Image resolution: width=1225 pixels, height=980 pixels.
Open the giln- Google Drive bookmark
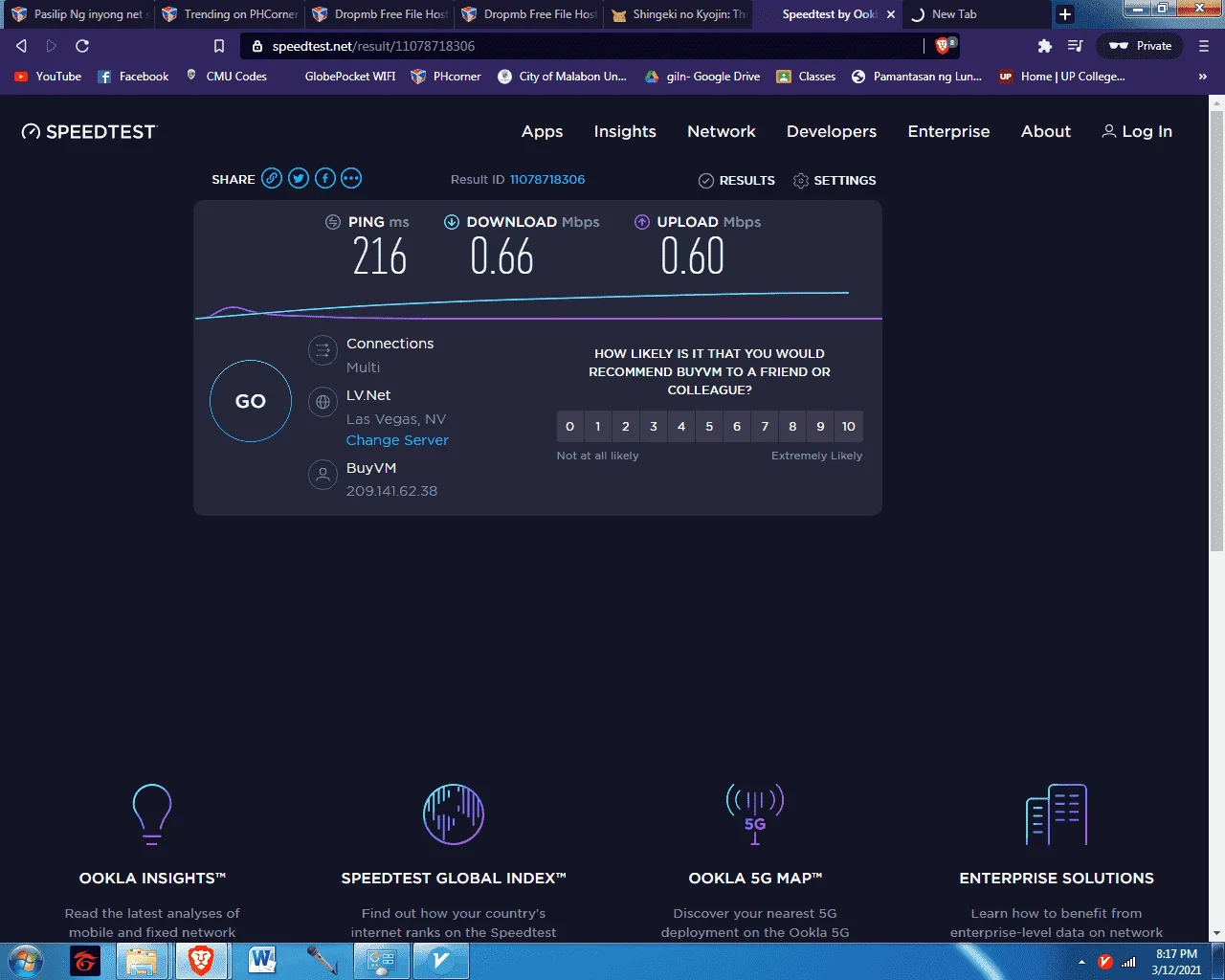[702, 77]
